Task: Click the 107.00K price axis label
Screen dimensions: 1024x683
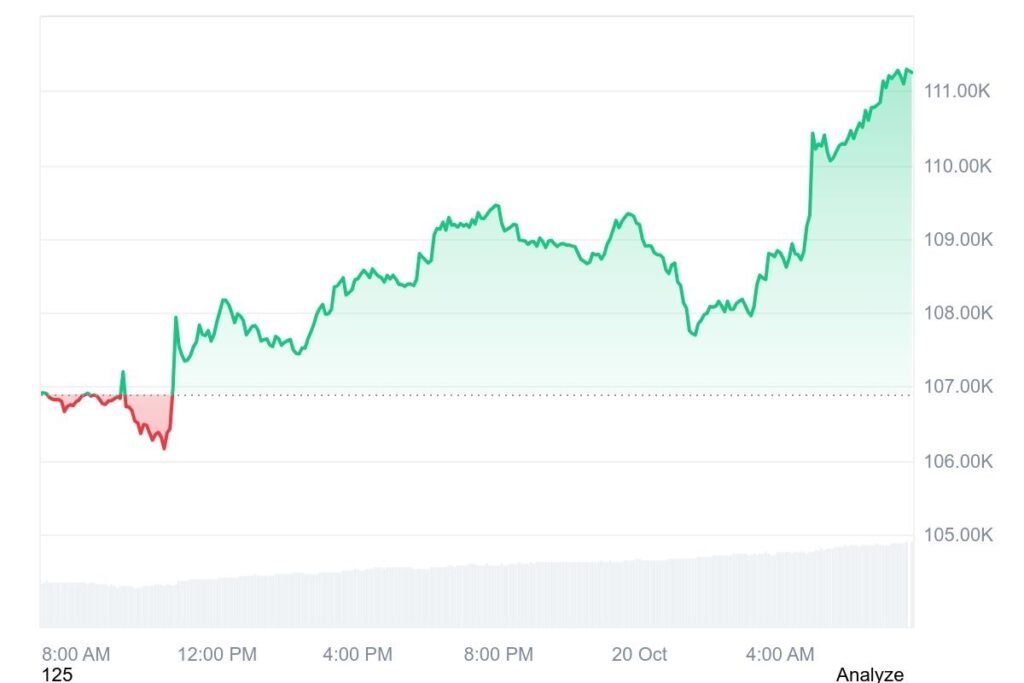Action: (x=957, y=387)
